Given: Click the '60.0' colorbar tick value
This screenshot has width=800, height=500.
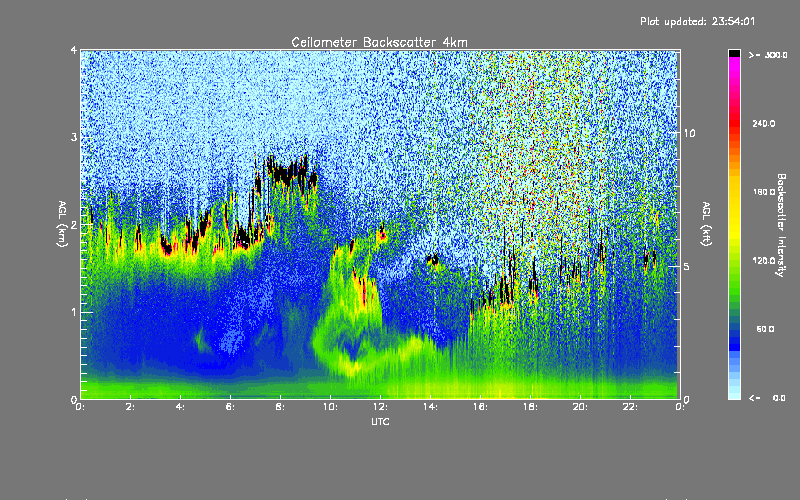Looking at the screenshot, I should [765, 329].
